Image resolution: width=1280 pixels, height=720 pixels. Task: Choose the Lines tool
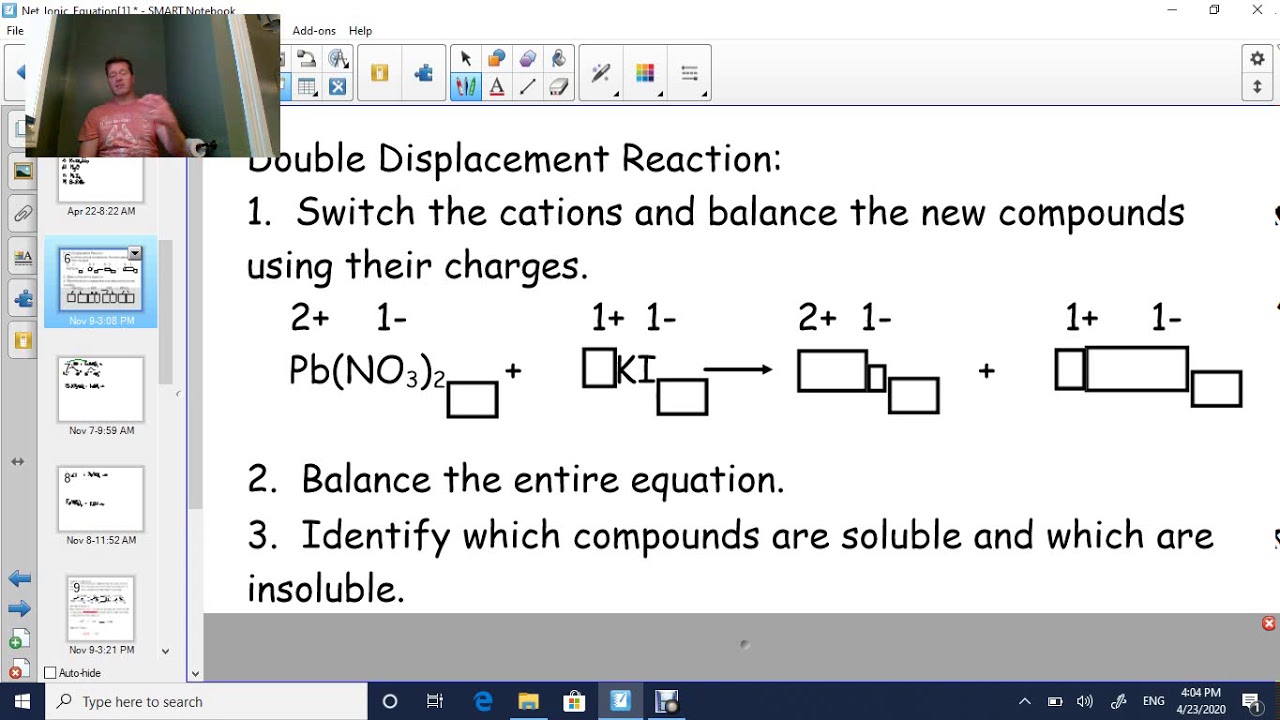coord(528,87)
